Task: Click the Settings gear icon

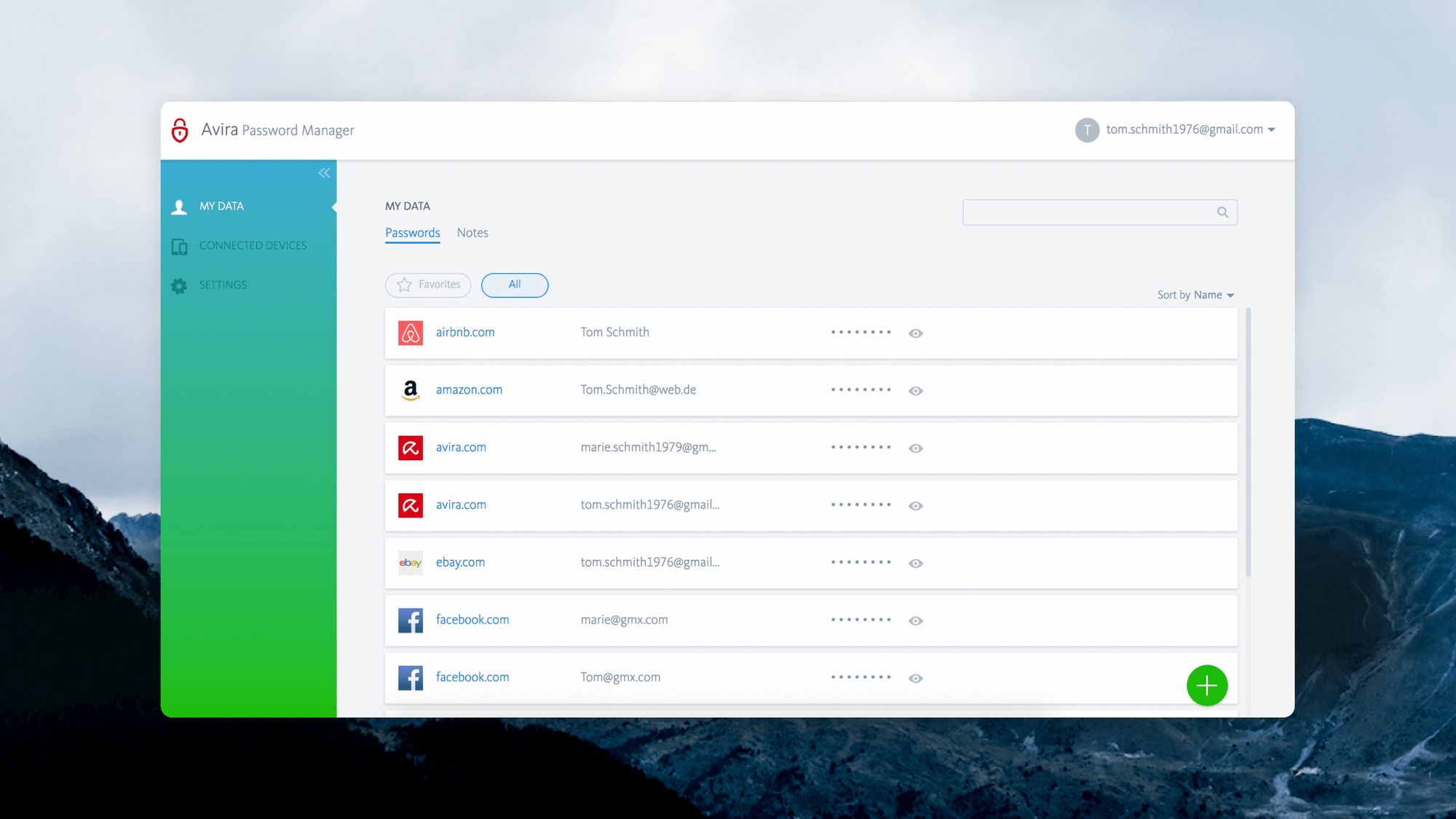Action: (179, 285)
